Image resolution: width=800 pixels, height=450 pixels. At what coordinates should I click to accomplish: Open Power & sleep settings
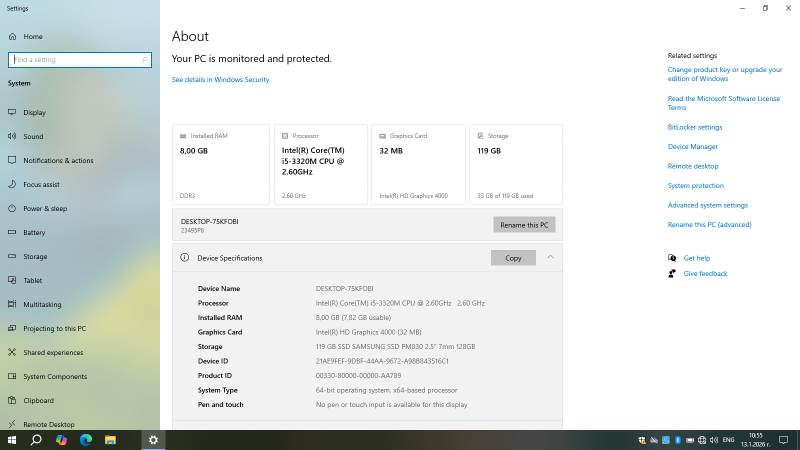(45, 209)
